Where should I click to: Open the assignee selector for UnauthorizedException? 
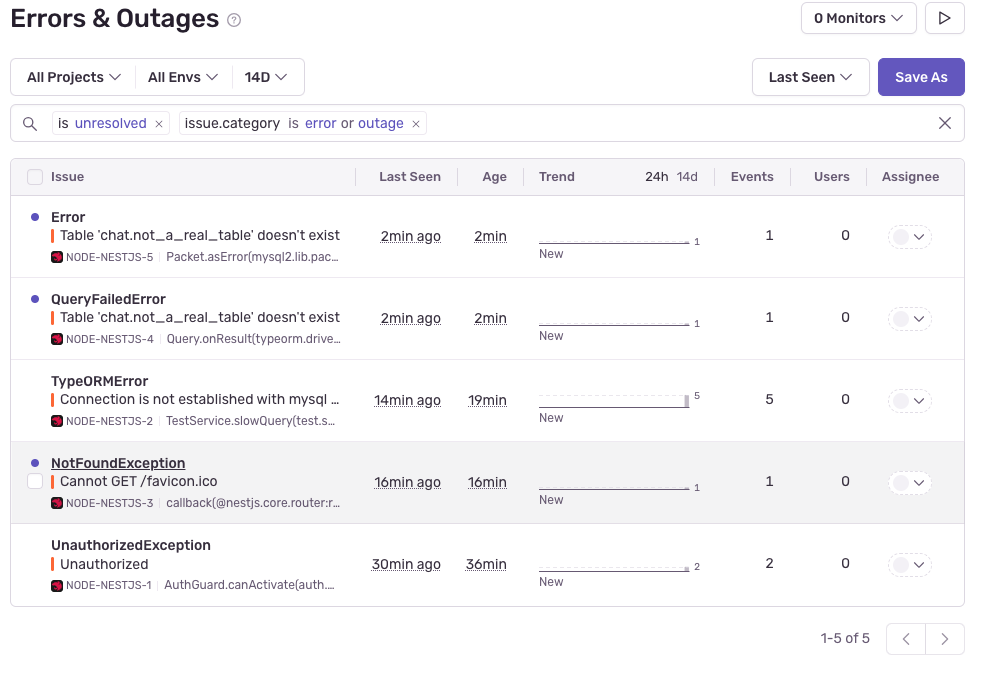pos(910,565)
